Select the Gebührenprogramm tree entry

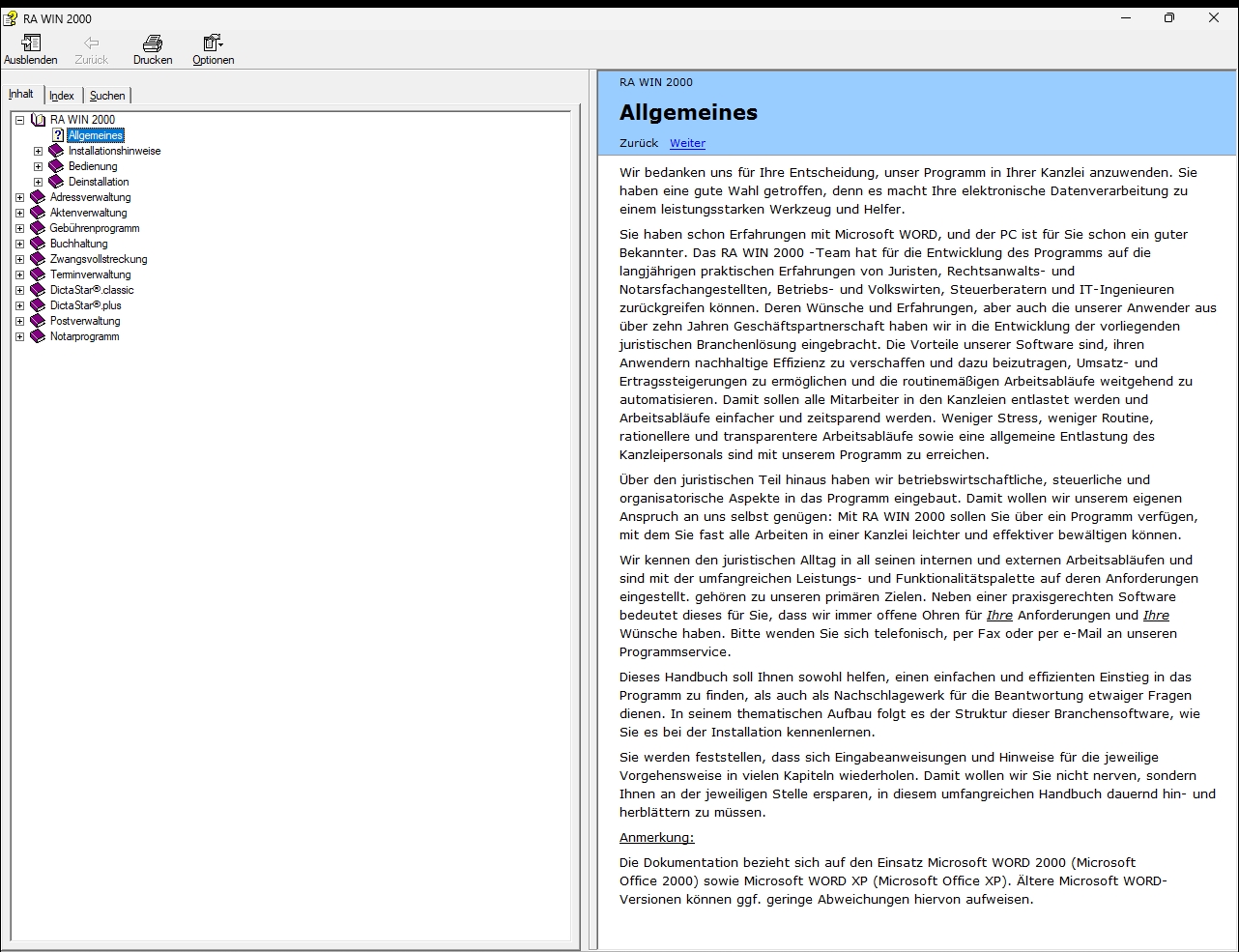coord(95,228)
